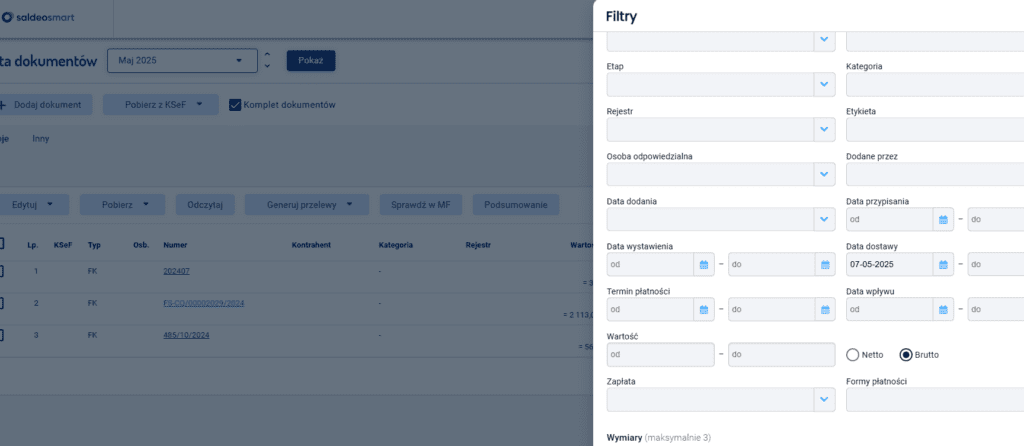
Task: Select the Netto radio button
Action: pos(853,354)
